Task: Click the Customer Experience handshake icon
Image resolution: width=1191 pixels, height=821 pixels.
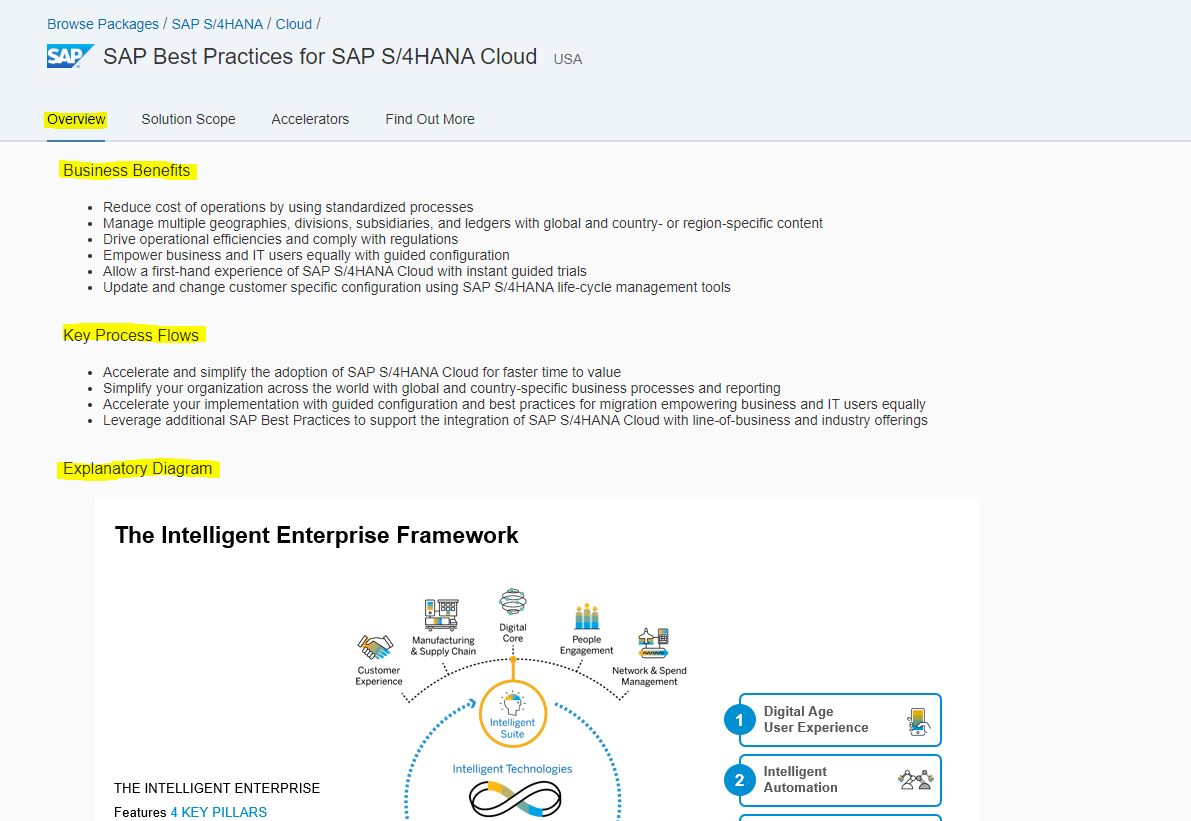Action: coord(375,647)
